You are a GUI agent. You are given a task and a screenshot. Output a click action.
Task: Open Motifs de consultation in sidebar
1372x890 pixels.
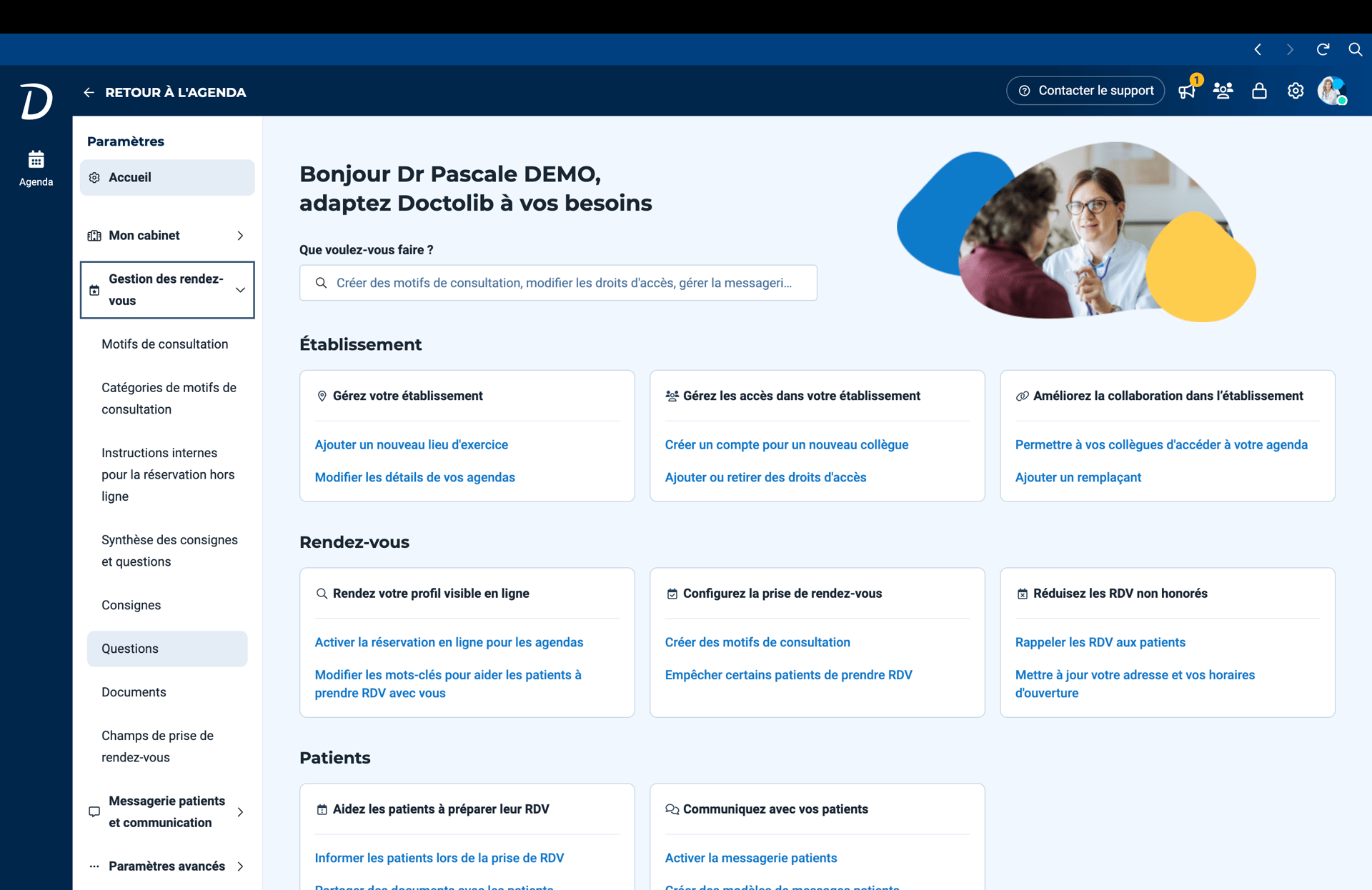point(165,344)
